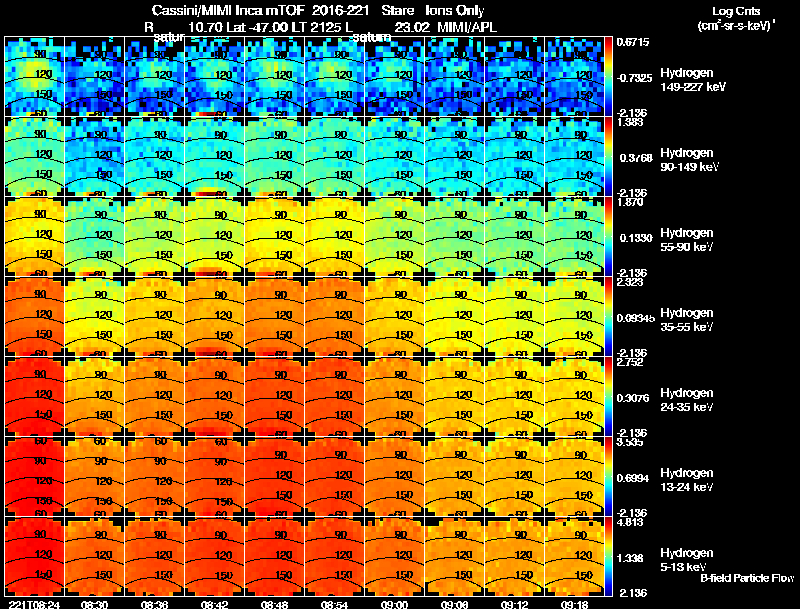Screen dimensions: 800x609
Task: Click the 'Cassini/MIMI Inca mTOF' title text
Action: point(228,10)
